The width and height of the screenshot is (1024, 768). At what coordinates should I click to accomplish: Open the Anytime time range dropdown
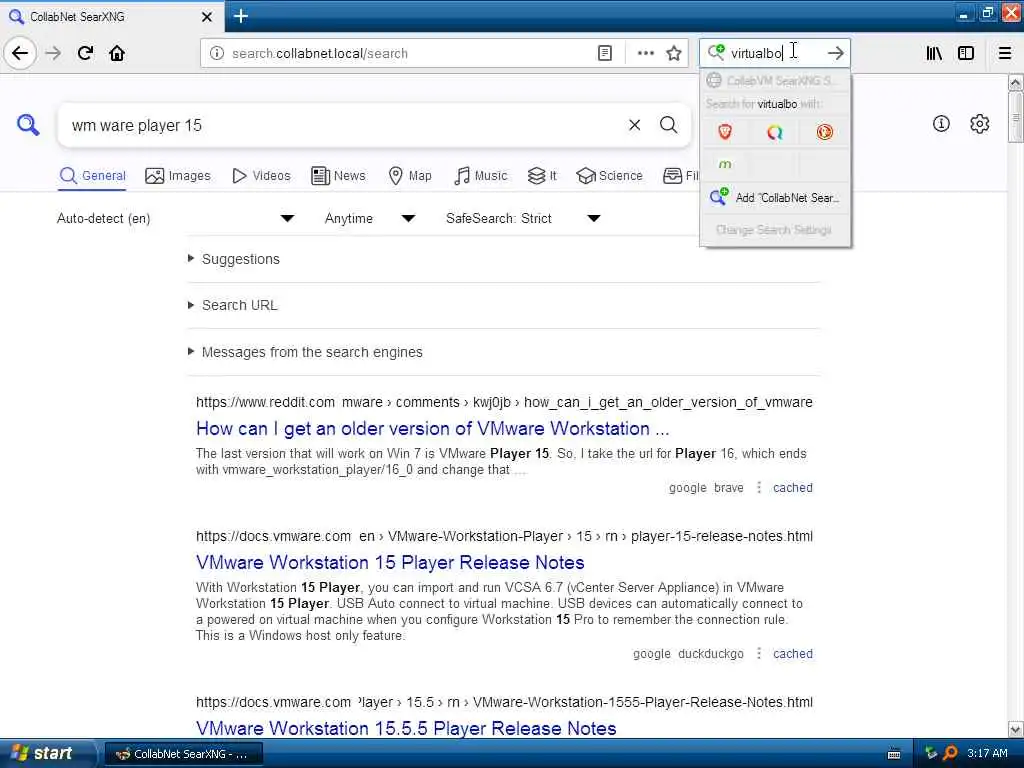370,218
